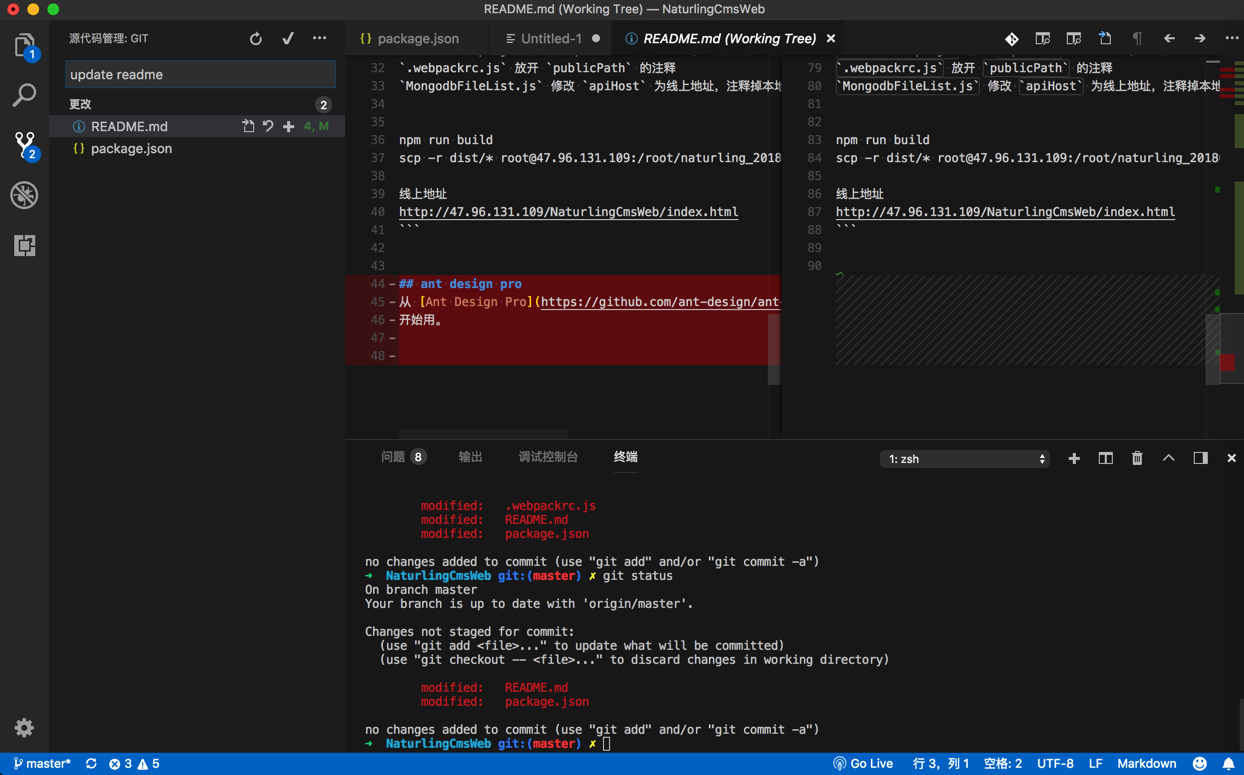Commit changes with the checkmark icon
Screen dimensions: 1244x775
[288, 39]
